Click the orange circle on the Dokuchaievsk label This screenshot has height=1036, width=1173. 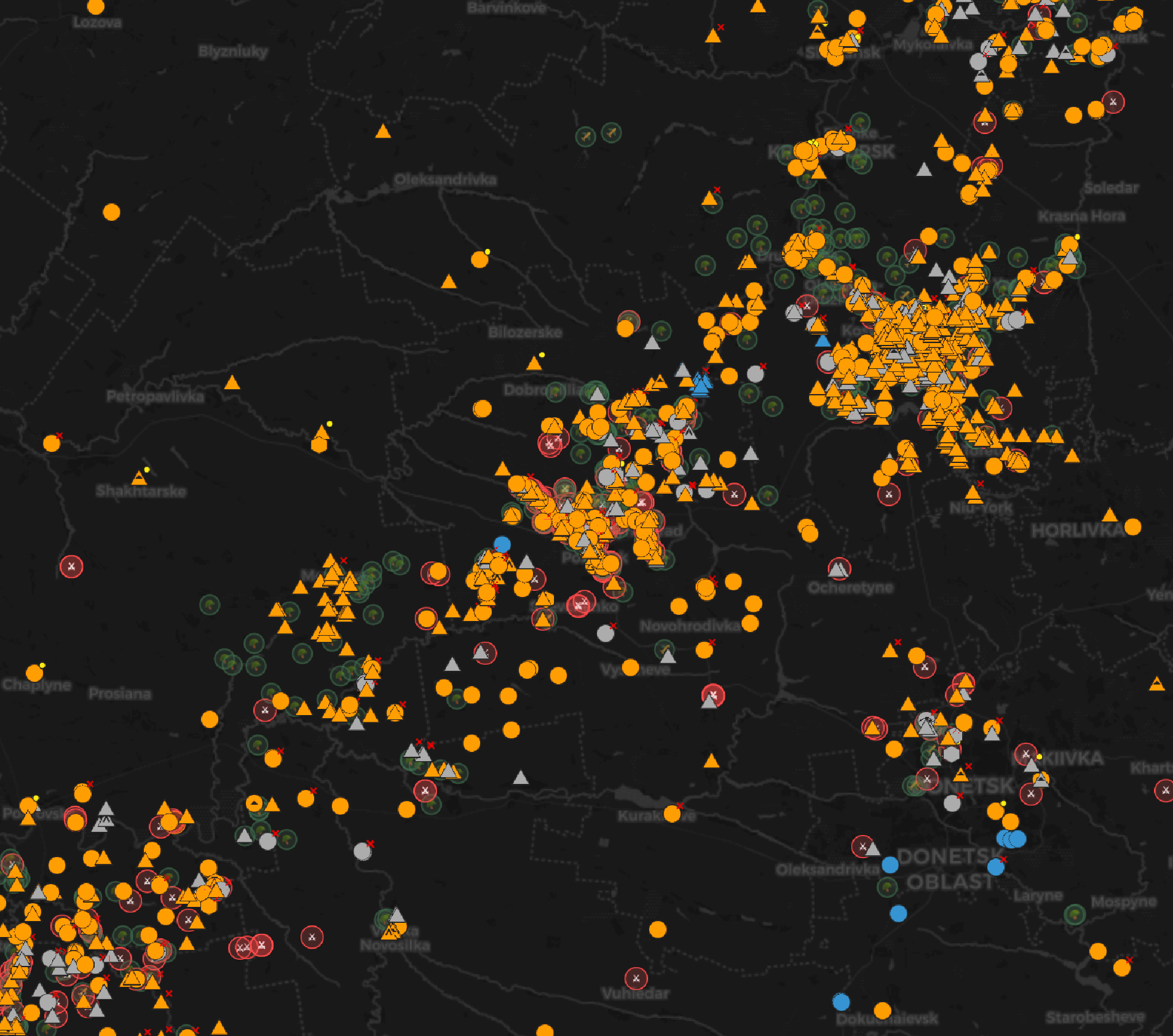(x=883, y=1010)
